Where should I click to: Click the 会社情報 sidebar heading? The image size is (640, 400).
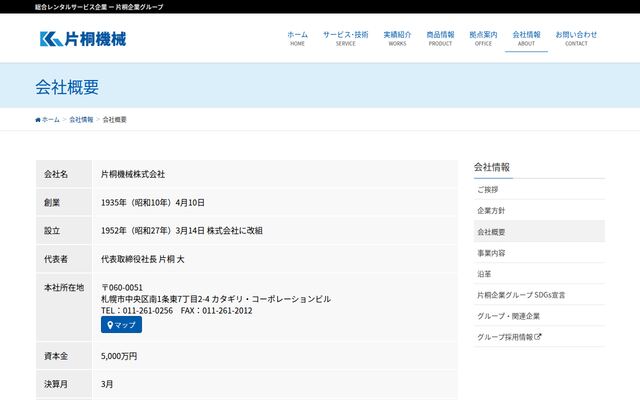491,167
